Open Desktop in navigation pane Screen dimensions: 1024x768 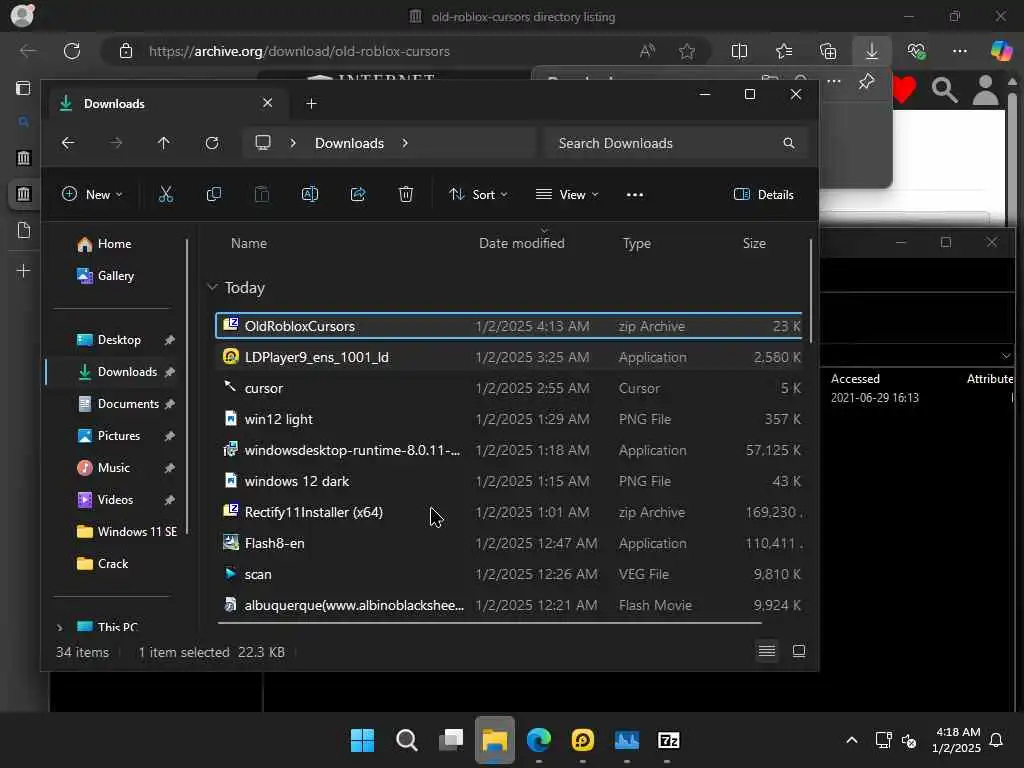(118, 340)
